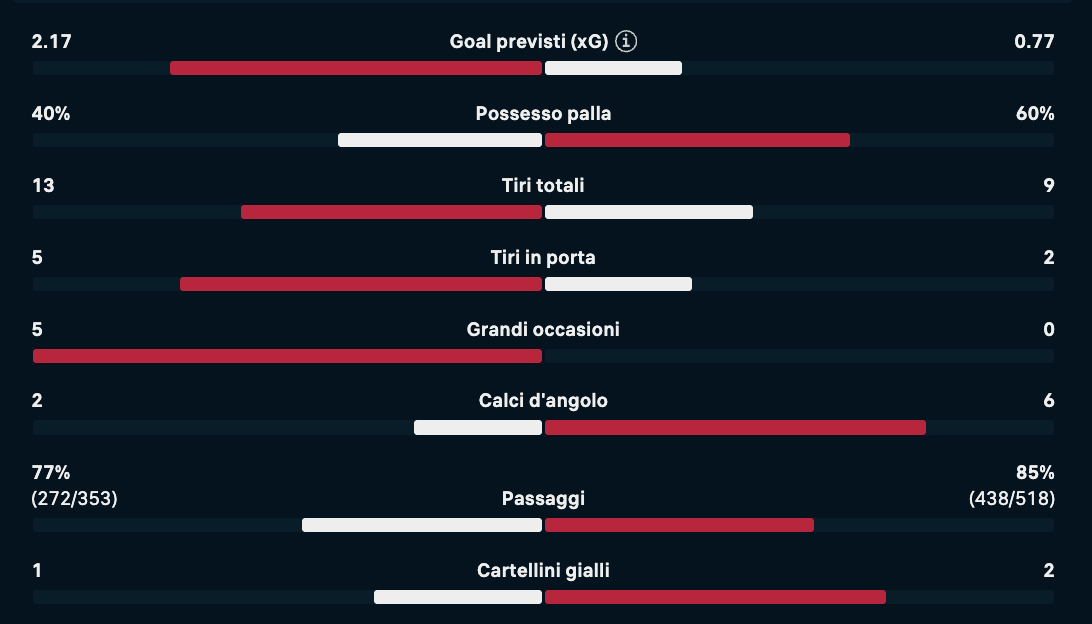Click the red Grandi occasioni bar
This screenshot has width=1092, height=624.
pos(287,356)
